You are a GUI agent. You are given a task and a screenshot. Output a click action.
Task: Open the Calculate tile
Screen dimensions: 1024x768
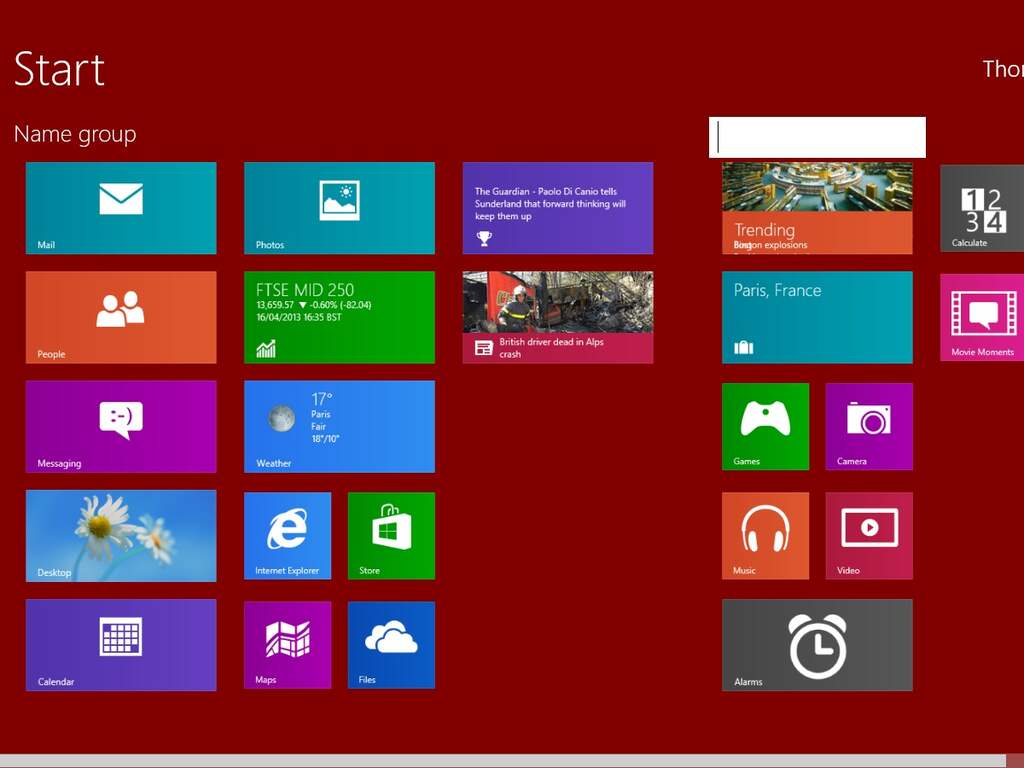(x=982, y=208)
